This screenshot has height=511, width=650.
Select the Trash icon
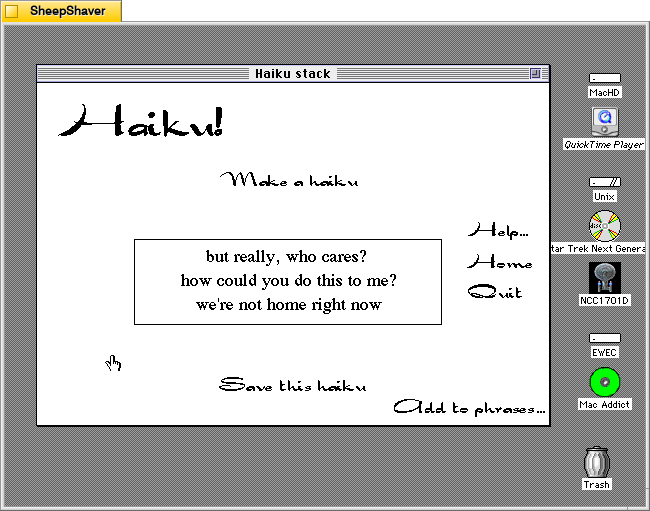[597, 462]
